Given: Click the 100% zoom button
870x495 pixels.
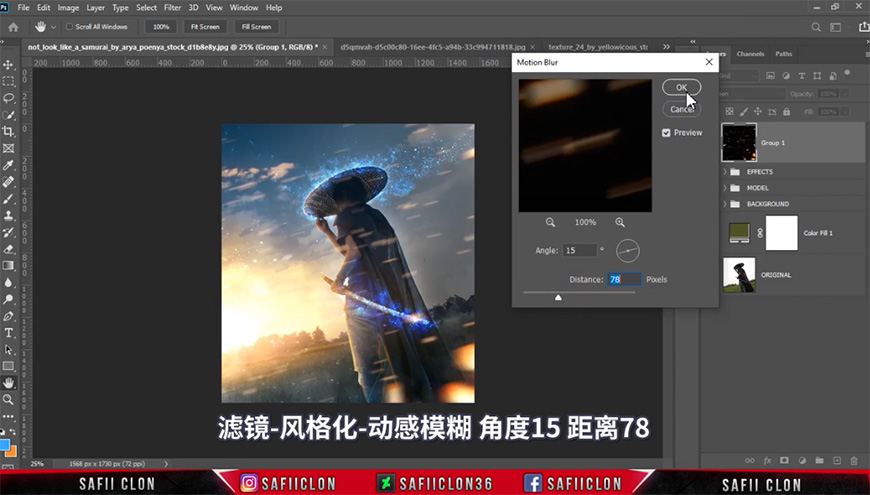Looking at the screenshot, I should [161, 27].
